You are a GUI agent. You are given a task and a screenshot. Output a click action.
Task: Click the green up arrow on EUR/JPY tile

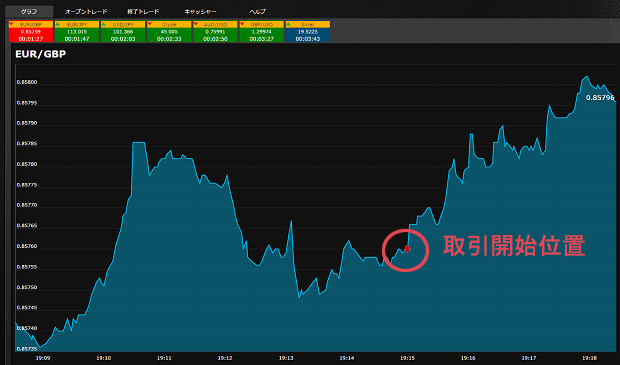58,24
